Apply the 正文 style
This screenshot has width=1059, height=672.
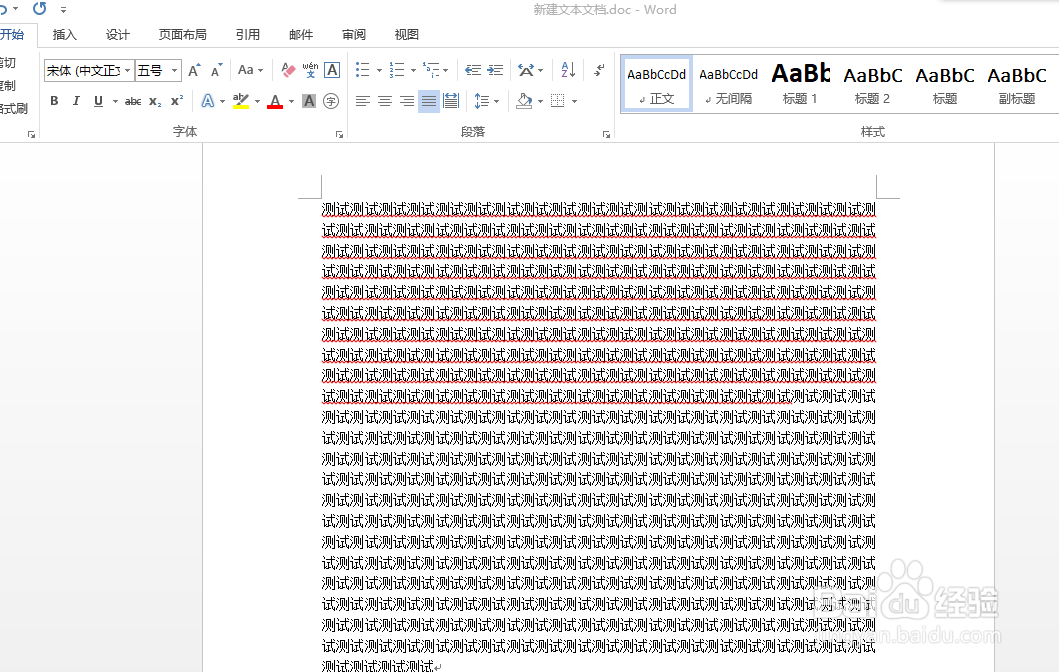656,84
